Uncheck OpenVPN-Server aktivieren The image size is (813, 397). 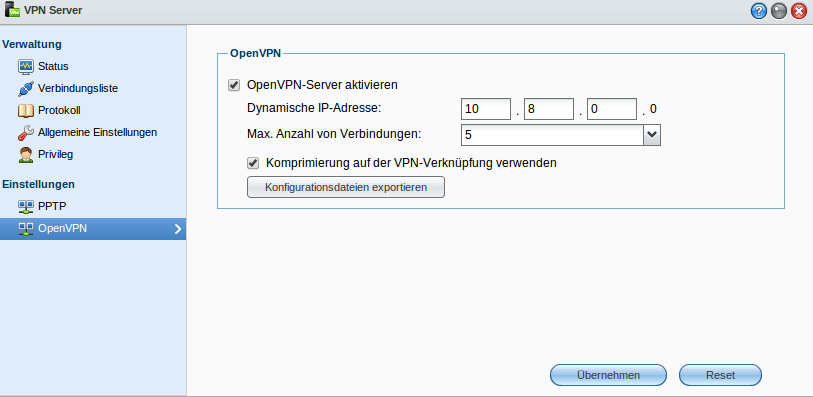234,85
